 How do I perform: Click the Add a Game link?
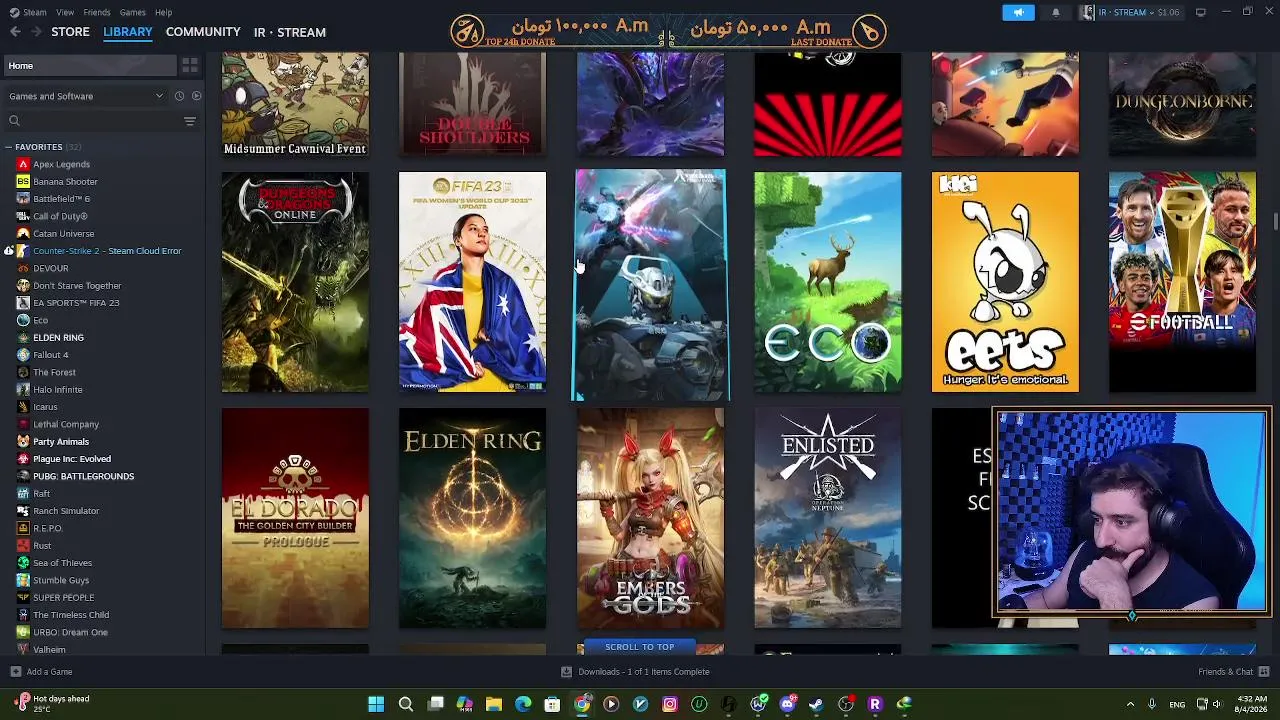point(50,672)
